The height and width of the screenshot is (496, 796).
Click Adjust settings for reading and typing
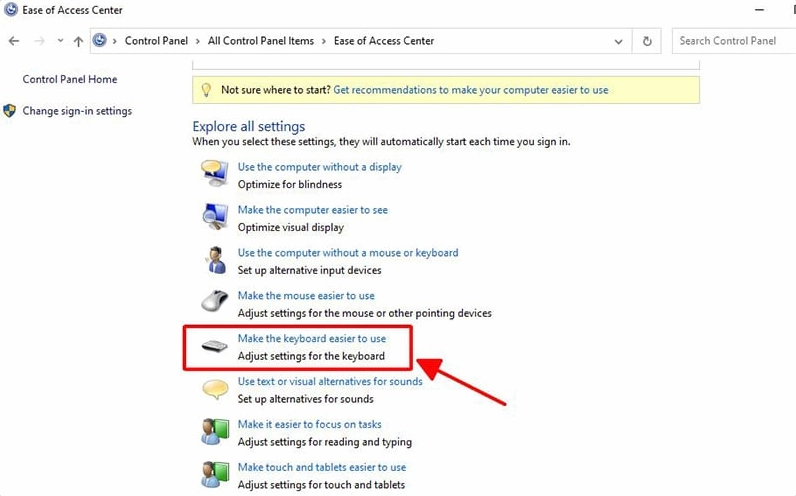tap(325, 442)
